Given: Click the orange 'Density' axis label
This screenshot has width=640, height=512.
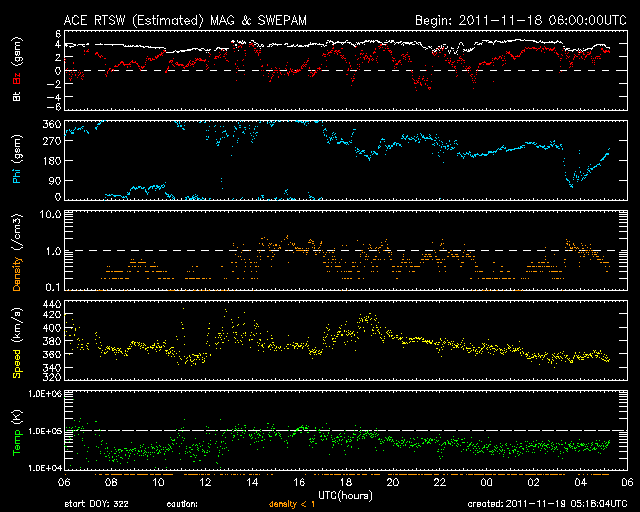Looking at the screenshot, I should click(x=17, y=274).
